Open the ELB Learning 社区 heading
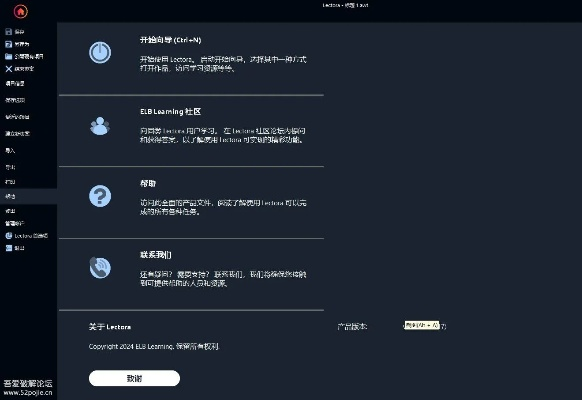Viewport: 582px width, 400px height. [170, 111]
